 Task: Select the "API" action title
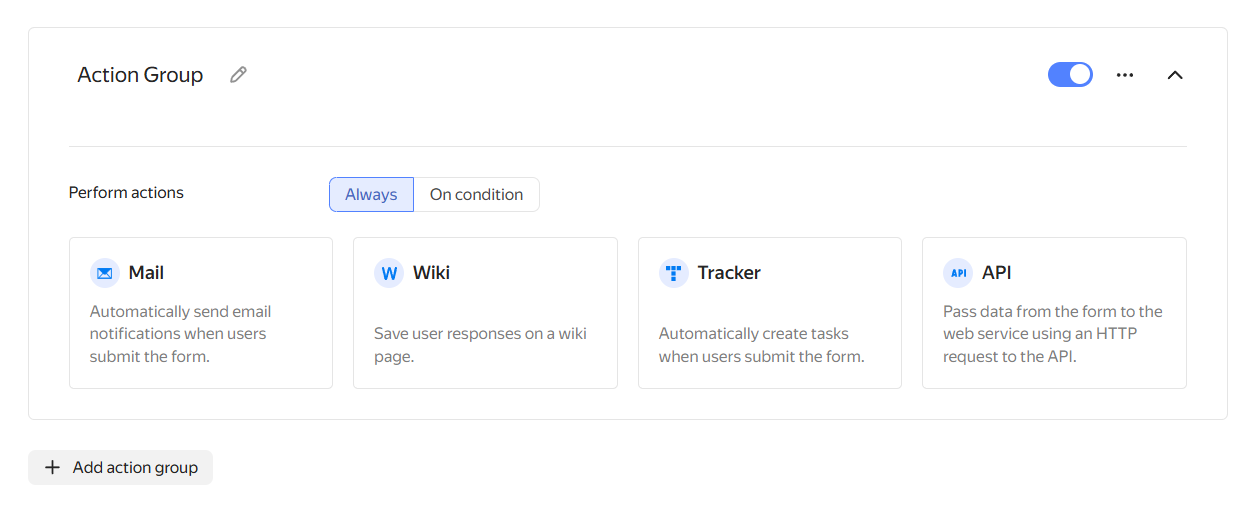[x=997, y=273]
